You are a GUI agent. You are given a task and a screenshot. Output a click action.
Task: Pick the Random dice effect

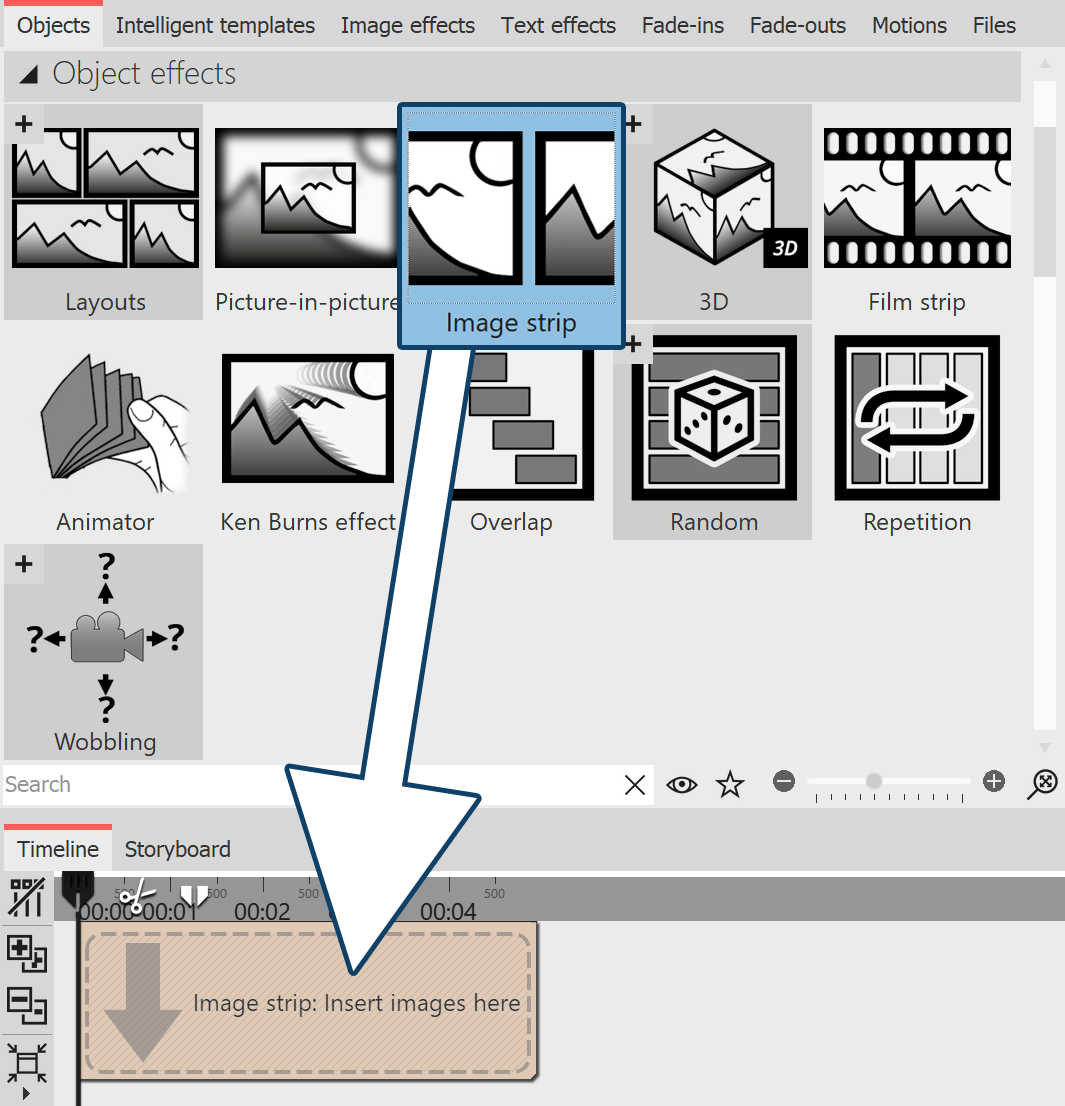point(713,417)
